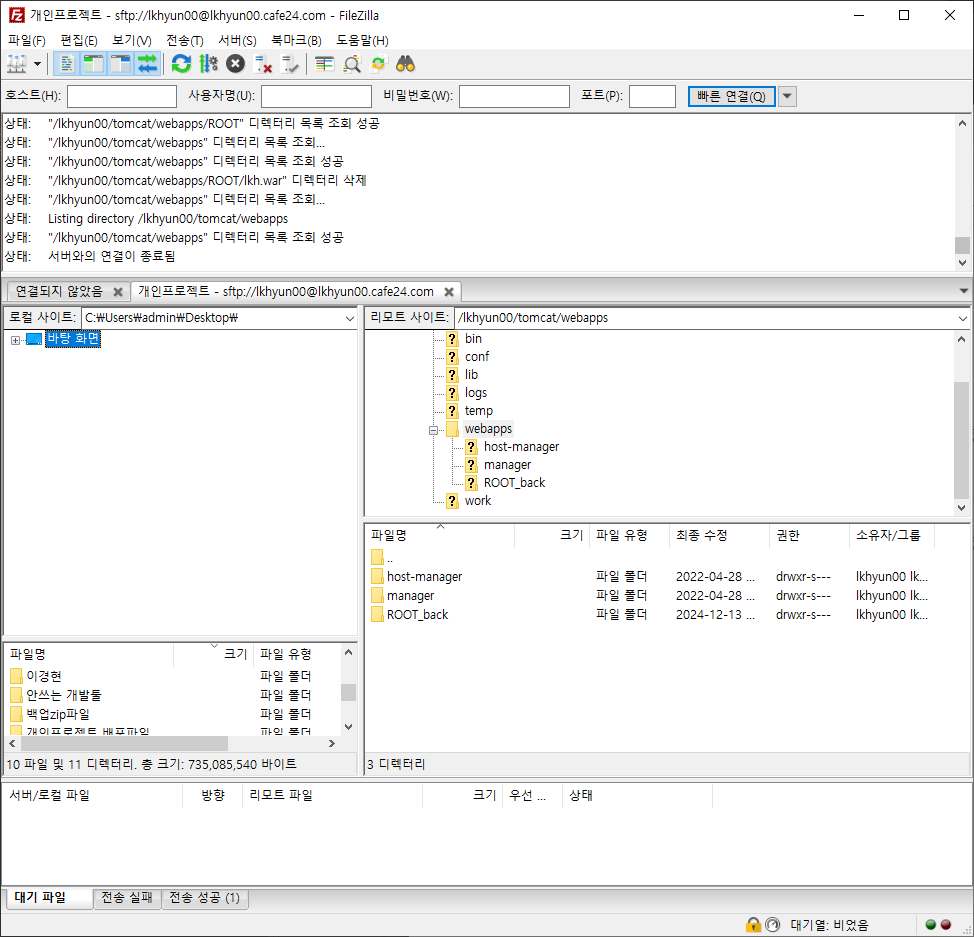This screenshot has width=974, height=937.
Task: Select bin folder in remote tree
Action: [473, 339]
